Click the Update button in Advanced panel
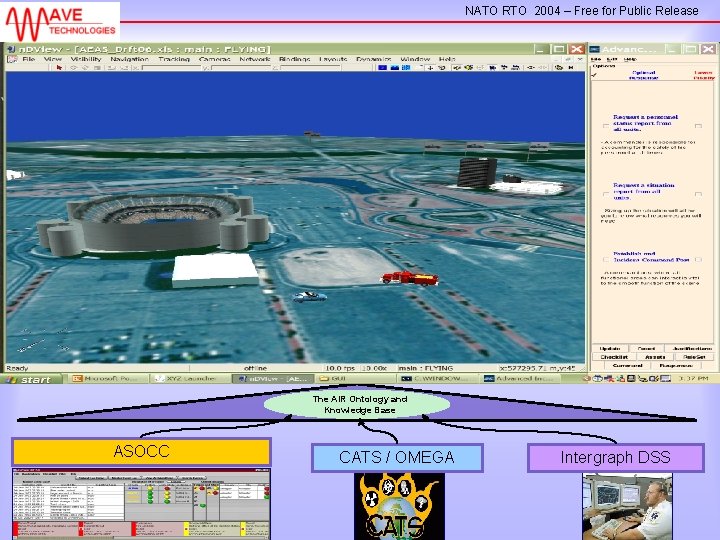 [x=610, y=349]
